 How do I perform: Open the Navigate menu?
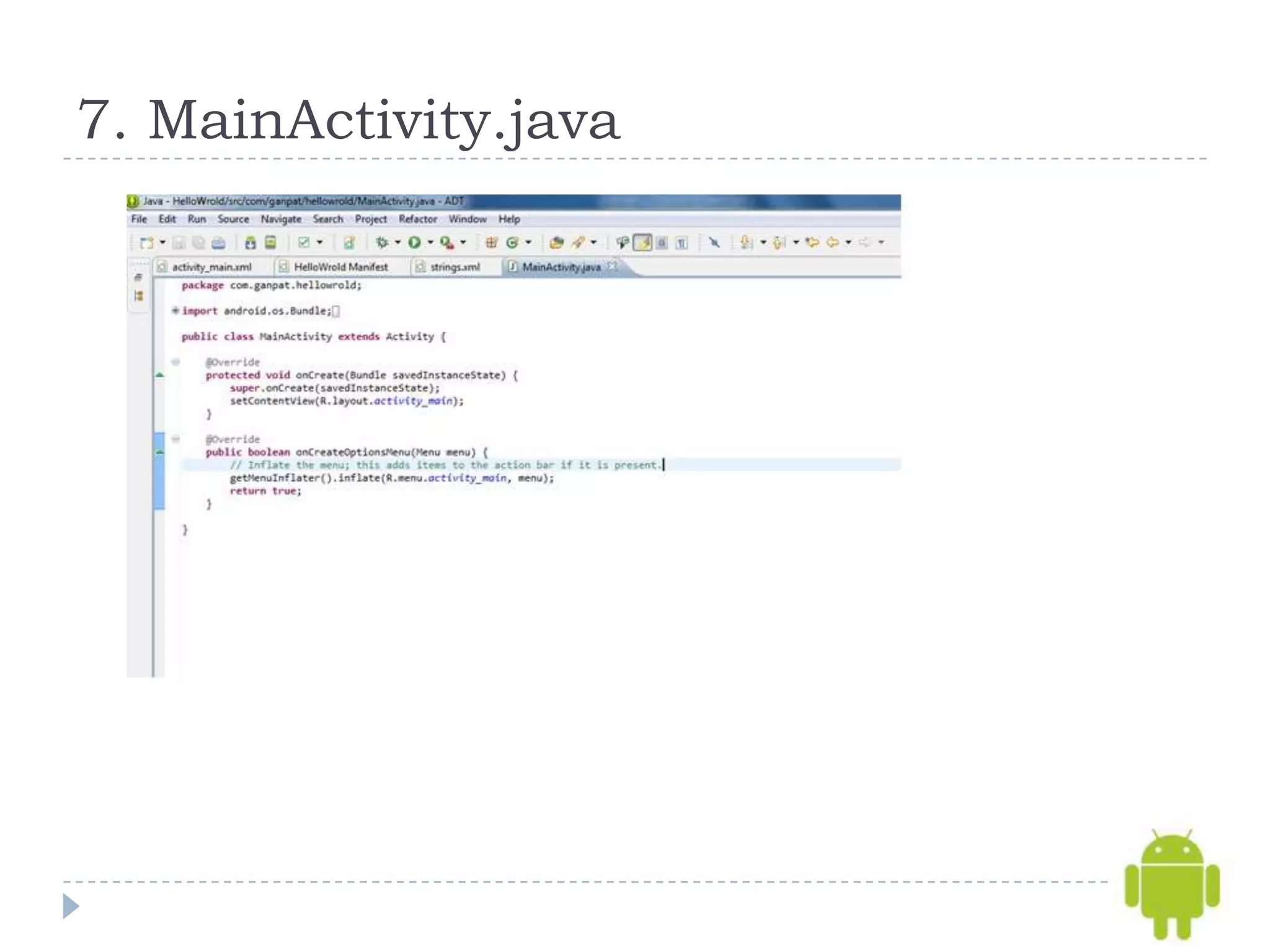click(281, 219)
